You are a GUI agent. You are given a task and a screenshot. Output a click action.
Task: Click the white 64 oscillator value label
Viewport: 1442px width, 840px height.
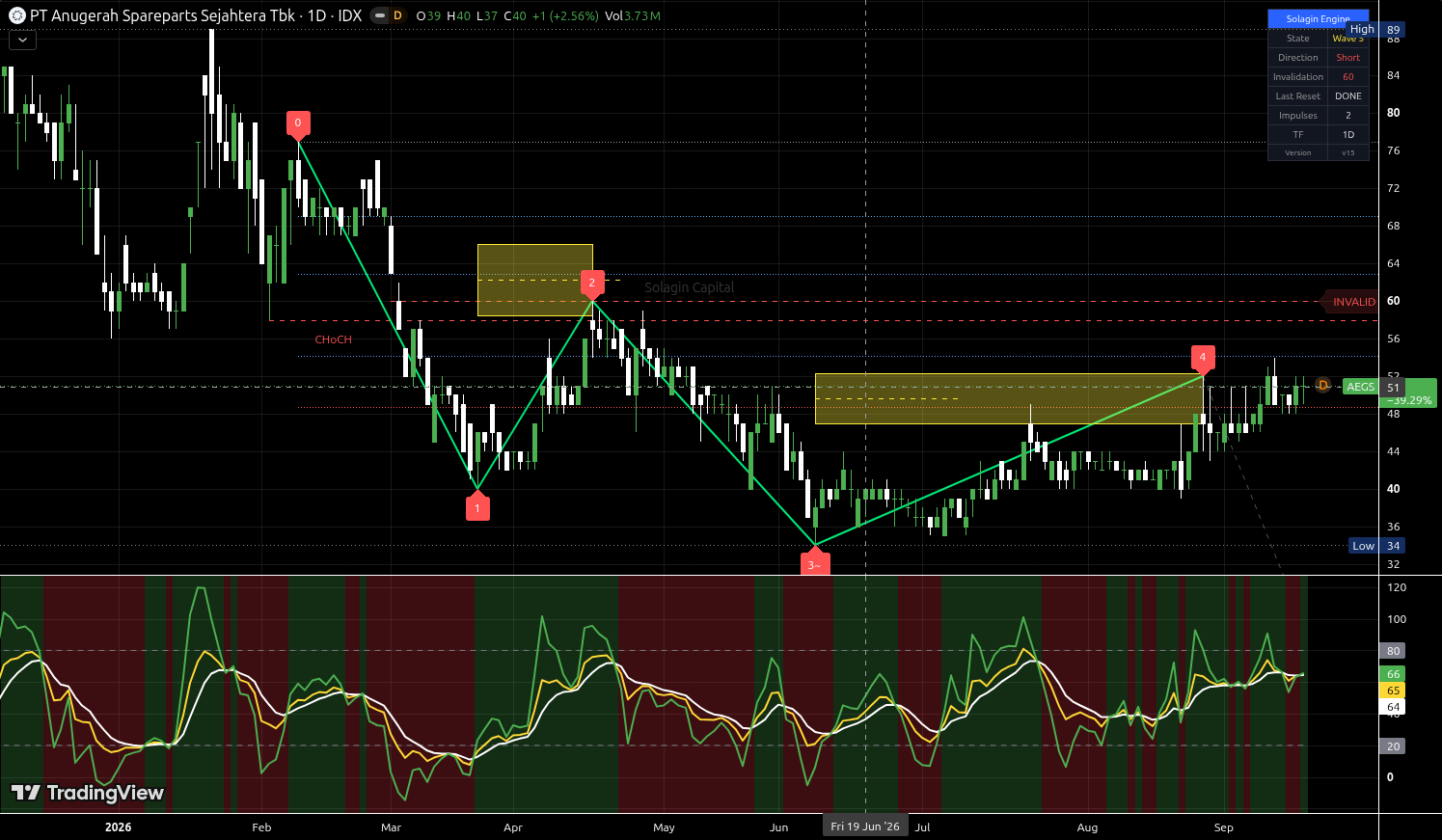coord(1393,707)
